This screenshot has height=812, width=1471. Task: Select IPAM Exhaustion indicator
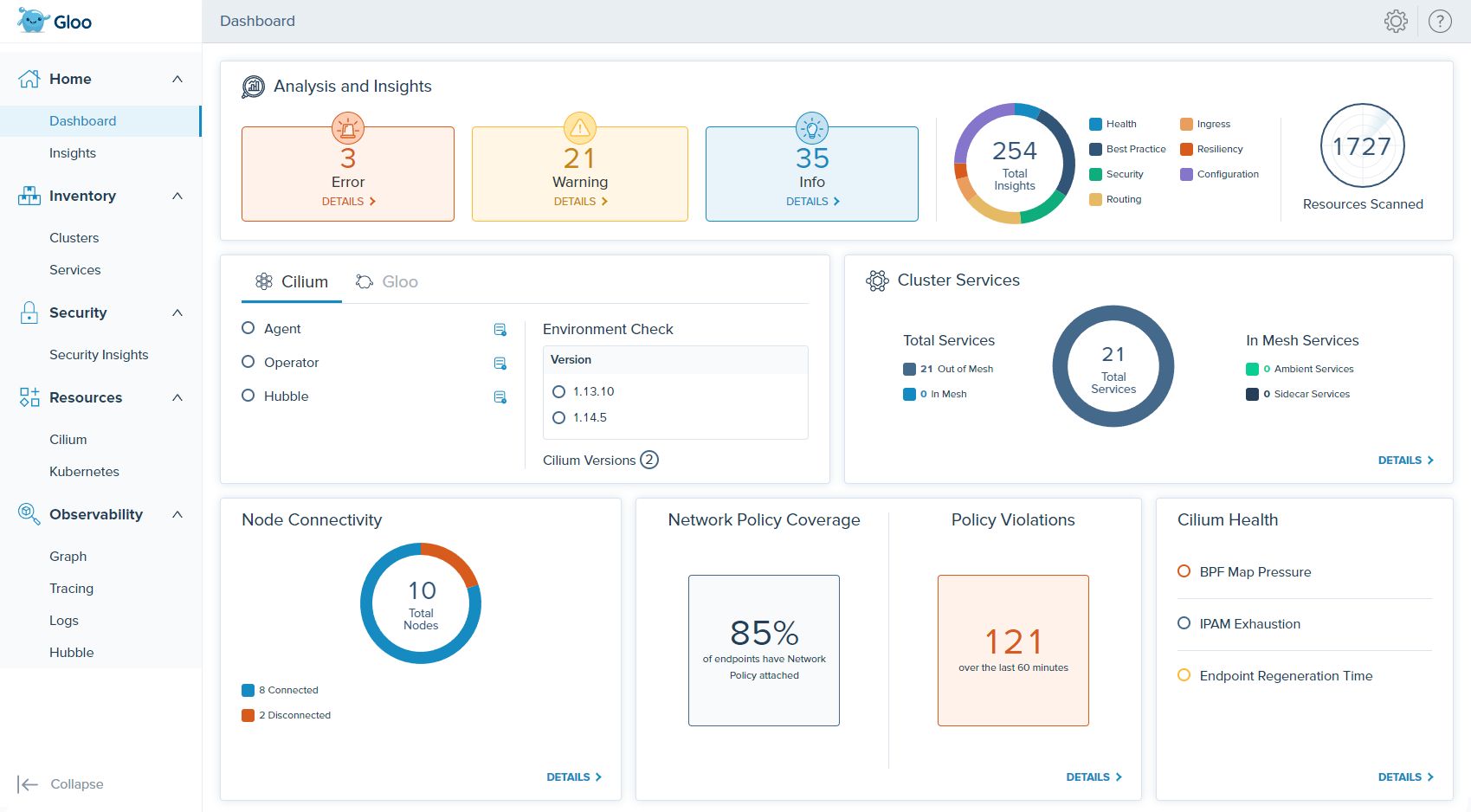point(1184,623)
